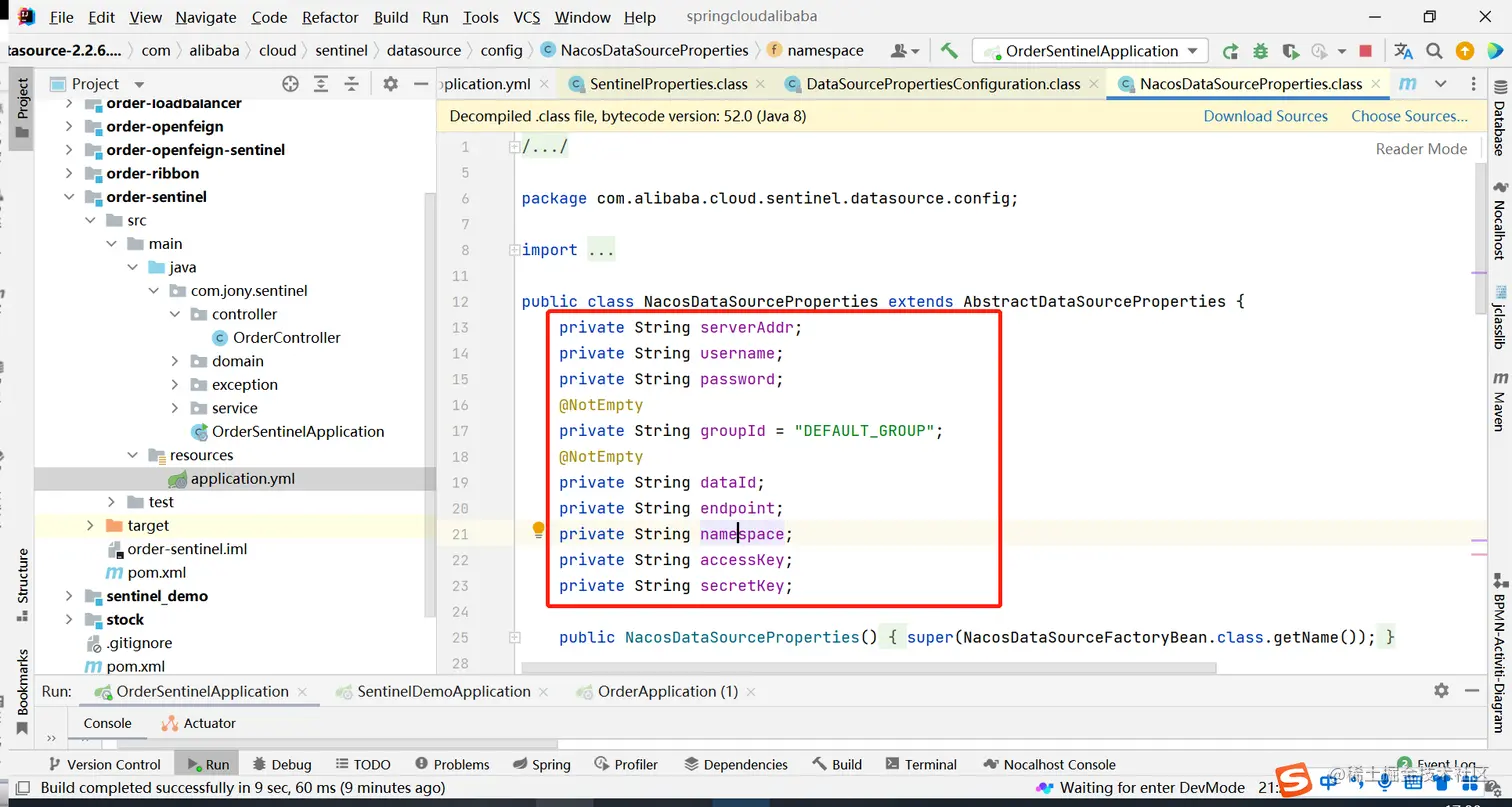This screenshot has height=807, width=1512.
Task: Collapse the order-sentinel module node
Action: pos(69,197)
